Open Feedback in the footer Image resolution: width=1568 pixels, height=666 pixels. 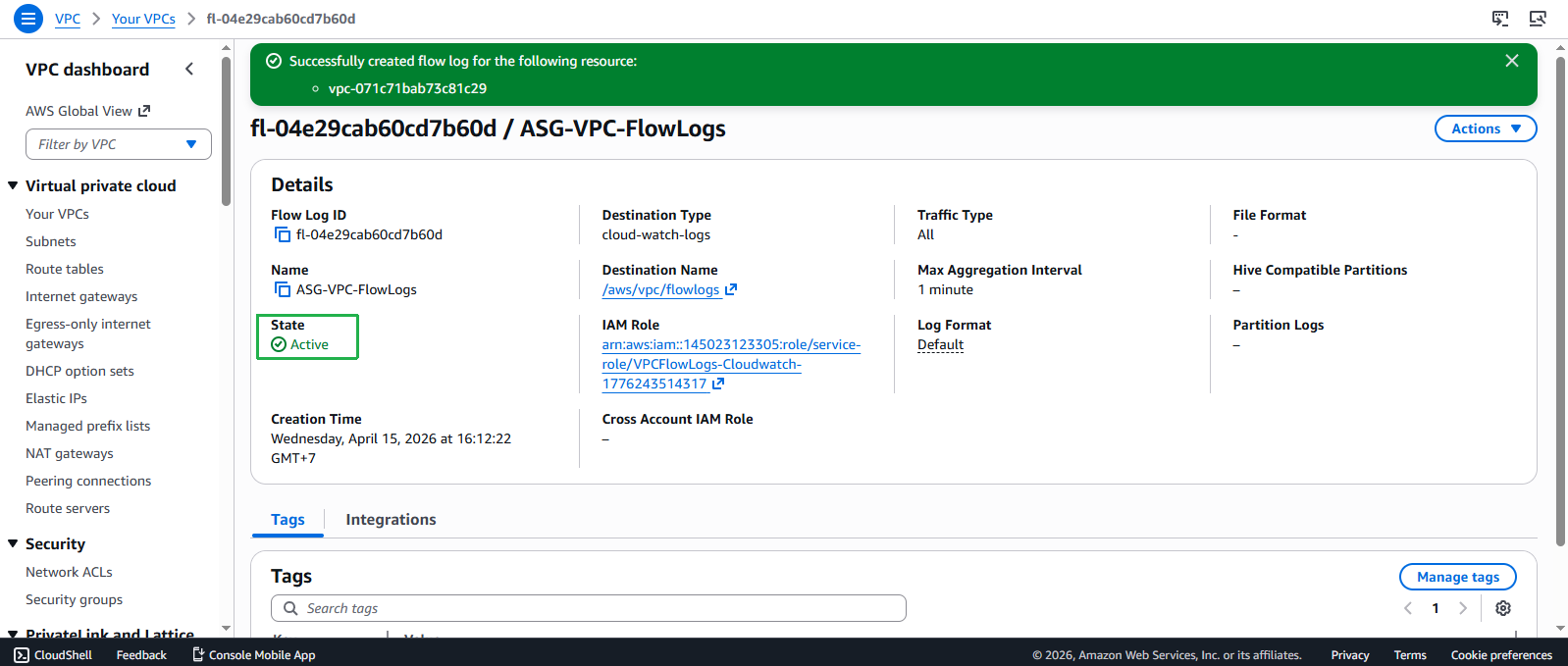pos(141,655)
